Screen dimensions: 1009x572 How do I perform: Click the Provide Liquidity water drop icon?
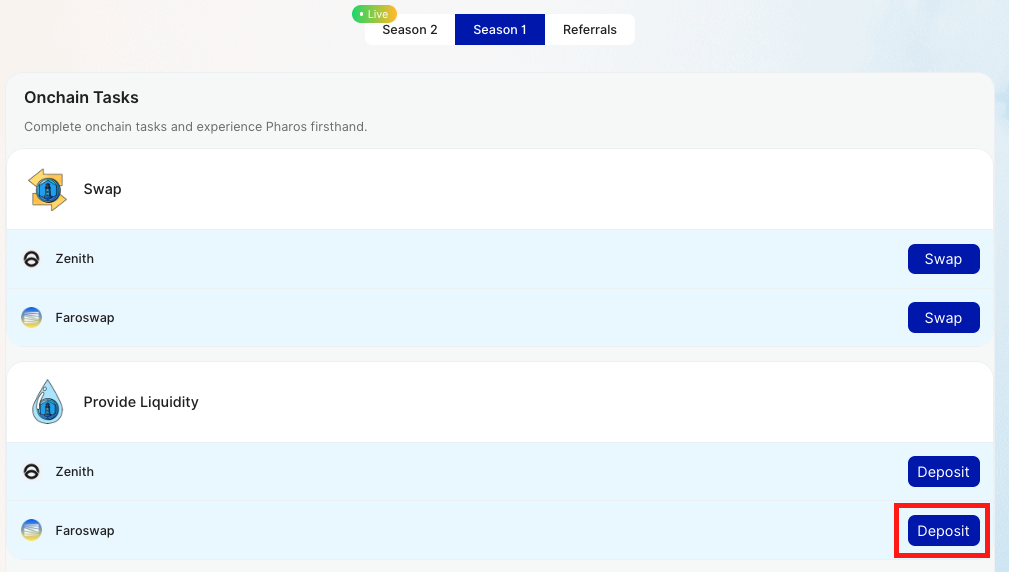coord(47,402)
